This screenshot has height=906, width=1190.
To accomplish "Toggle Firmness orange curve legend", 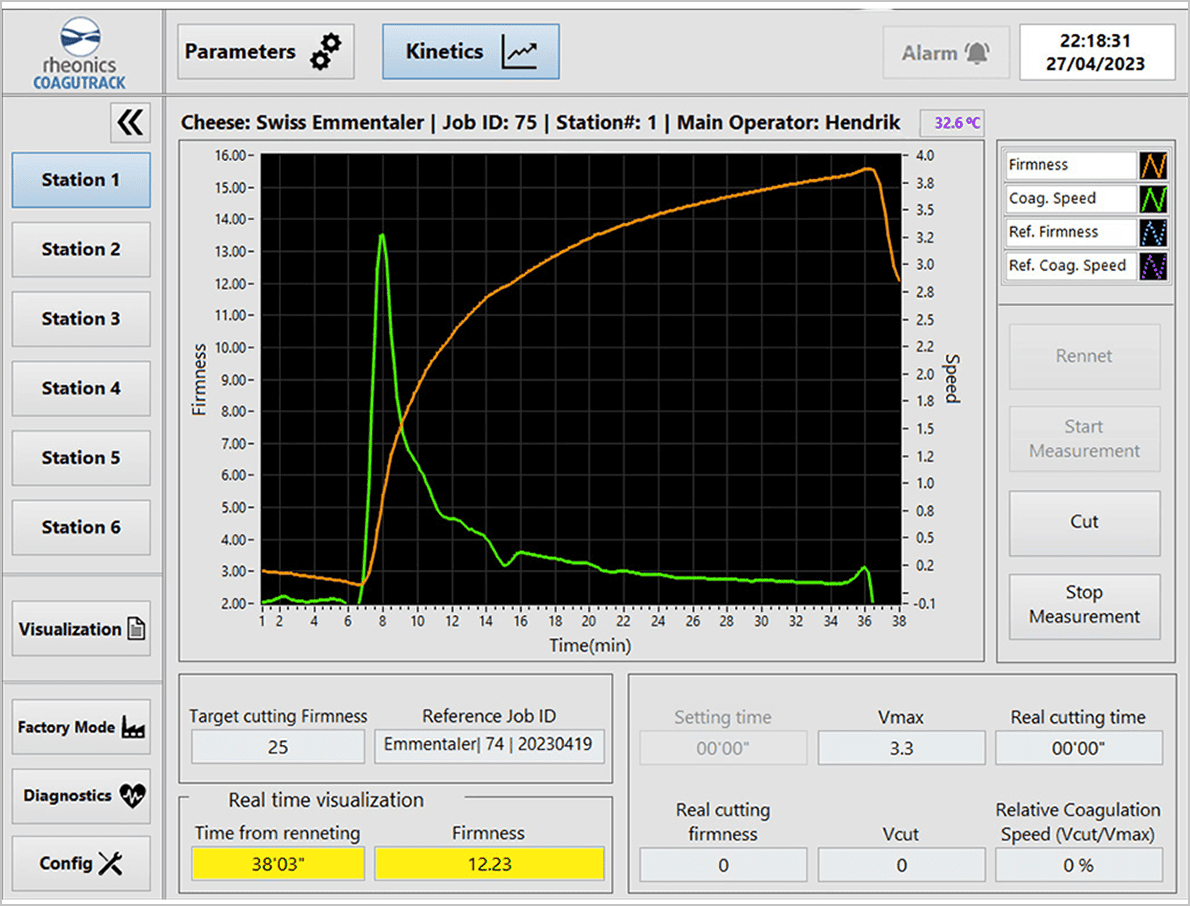I will pyautogui.click(x=1153, y=165).
